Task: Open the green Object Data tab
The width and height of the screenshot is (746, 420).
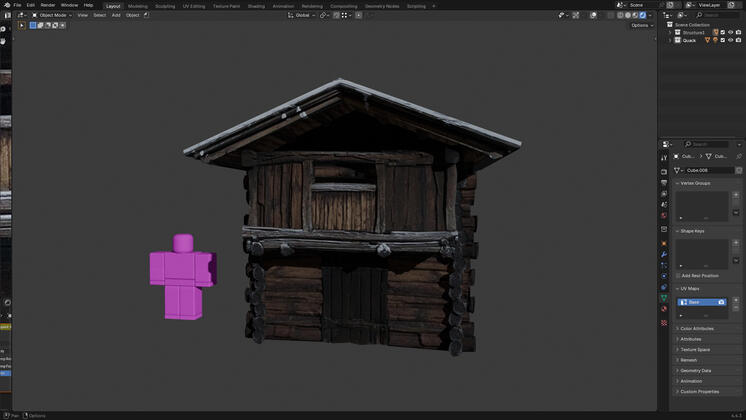Action: [664, 298]
